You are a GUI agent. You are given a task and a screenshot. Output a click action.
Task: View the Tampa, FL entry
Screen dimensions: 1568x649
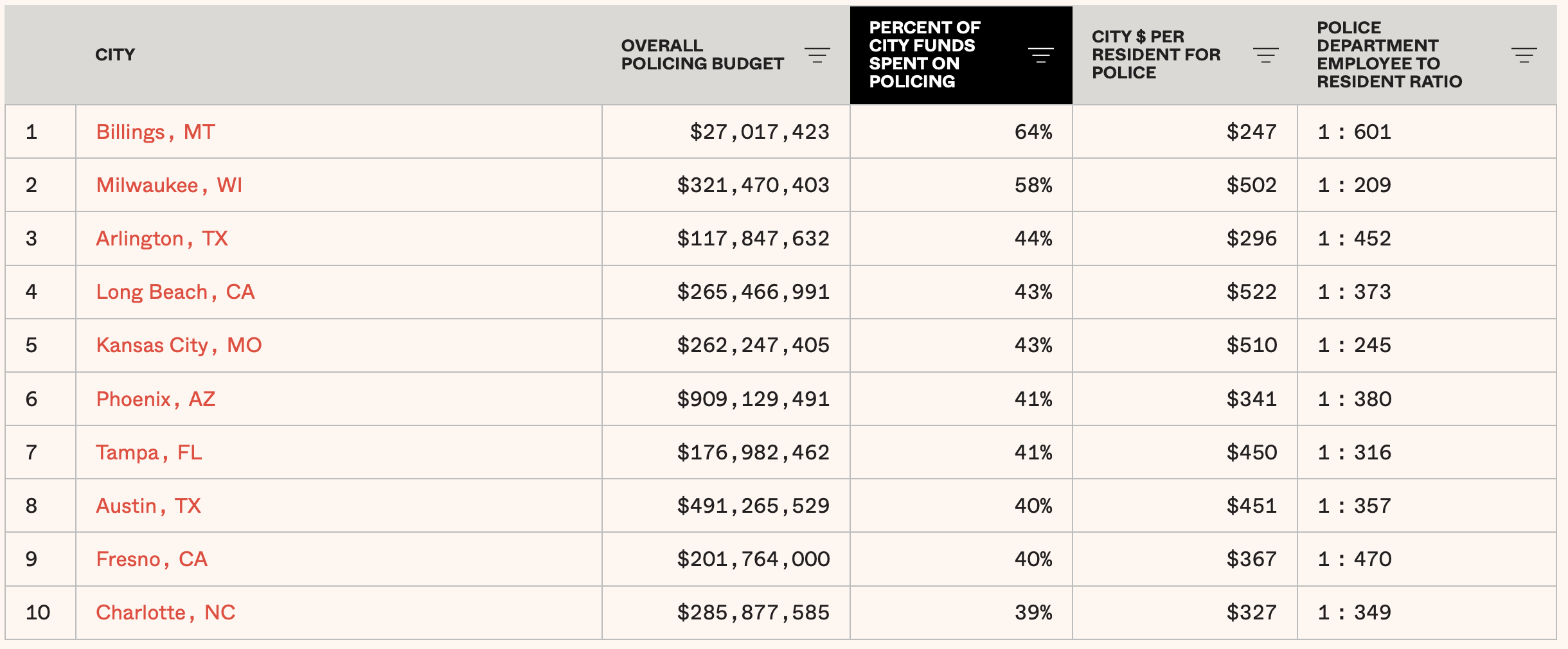[149, 452]
